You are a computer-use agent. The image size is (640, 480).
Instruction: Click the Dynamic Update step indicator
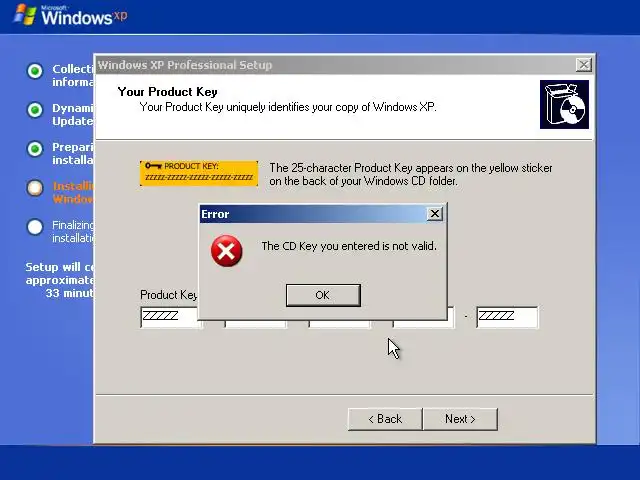[35, 110]
